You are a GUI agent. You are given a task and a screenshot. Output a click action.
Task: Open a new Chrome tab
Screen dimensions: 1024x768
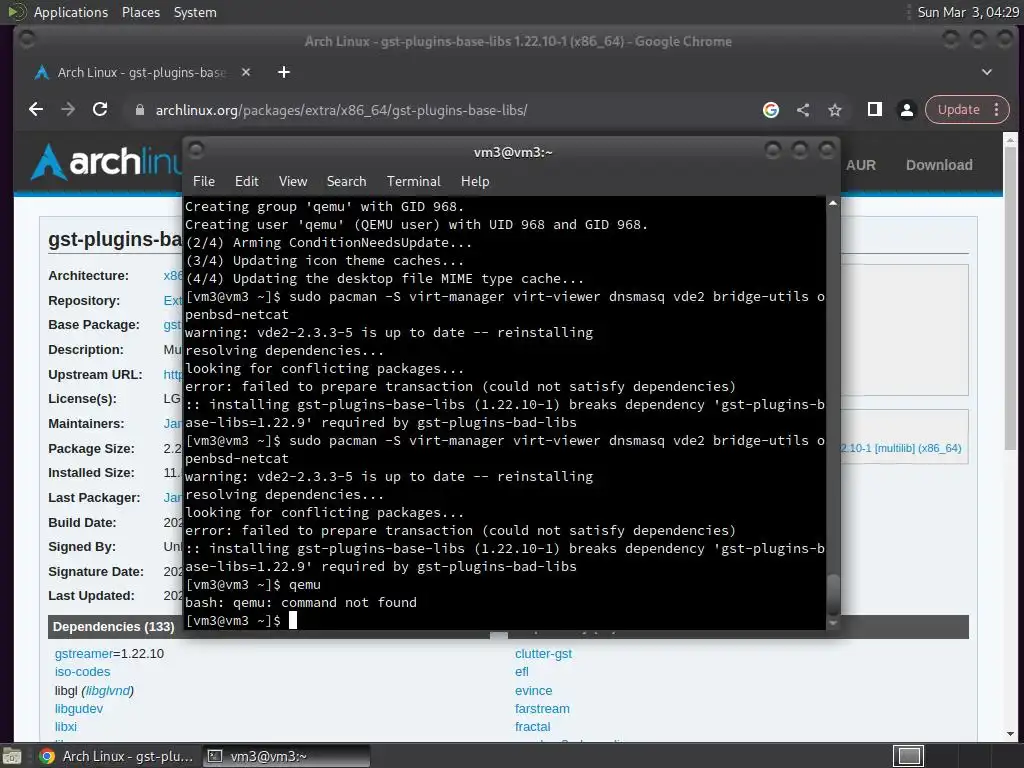[x=283, y=72]
